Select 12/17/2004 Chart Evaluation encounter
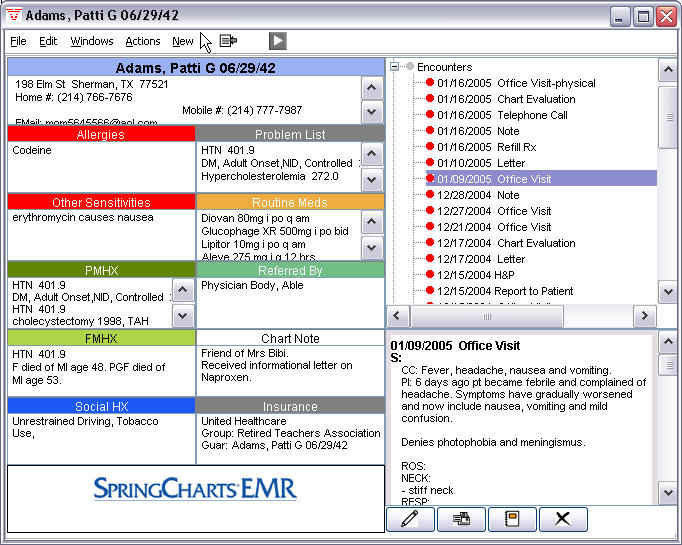 coord(501,243)
